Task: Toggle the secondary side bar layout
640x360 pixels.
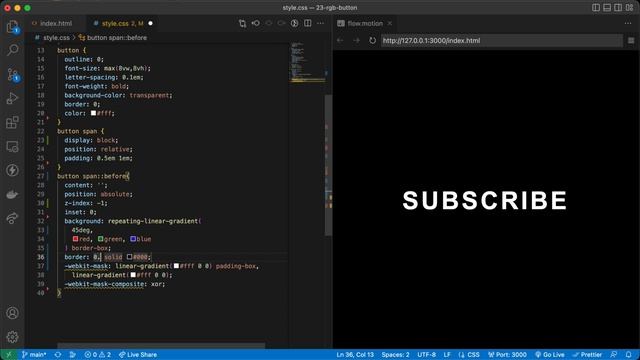Action: tap(618, 8)
